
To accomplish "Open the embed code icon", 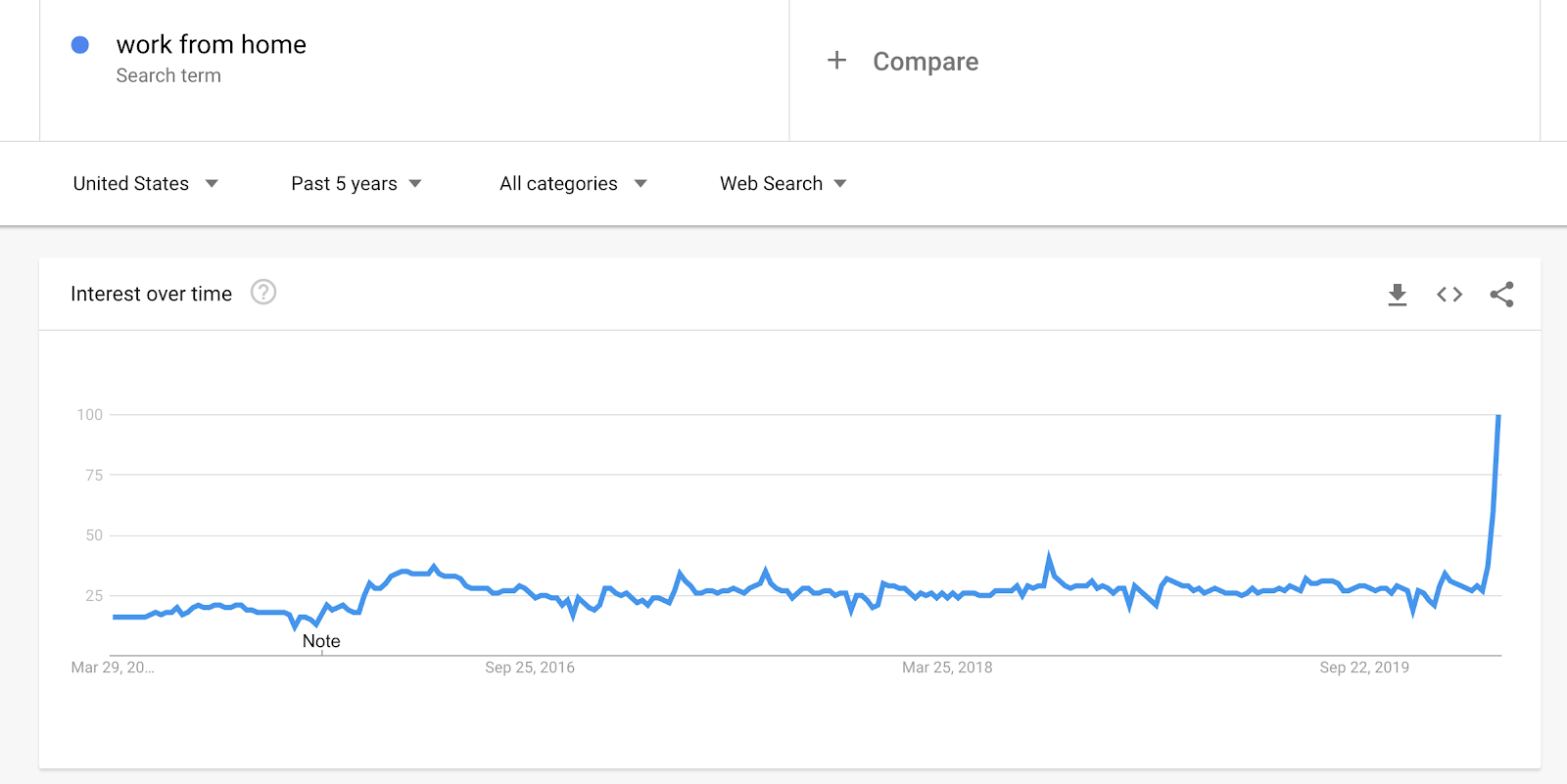I will point(1449,295).
